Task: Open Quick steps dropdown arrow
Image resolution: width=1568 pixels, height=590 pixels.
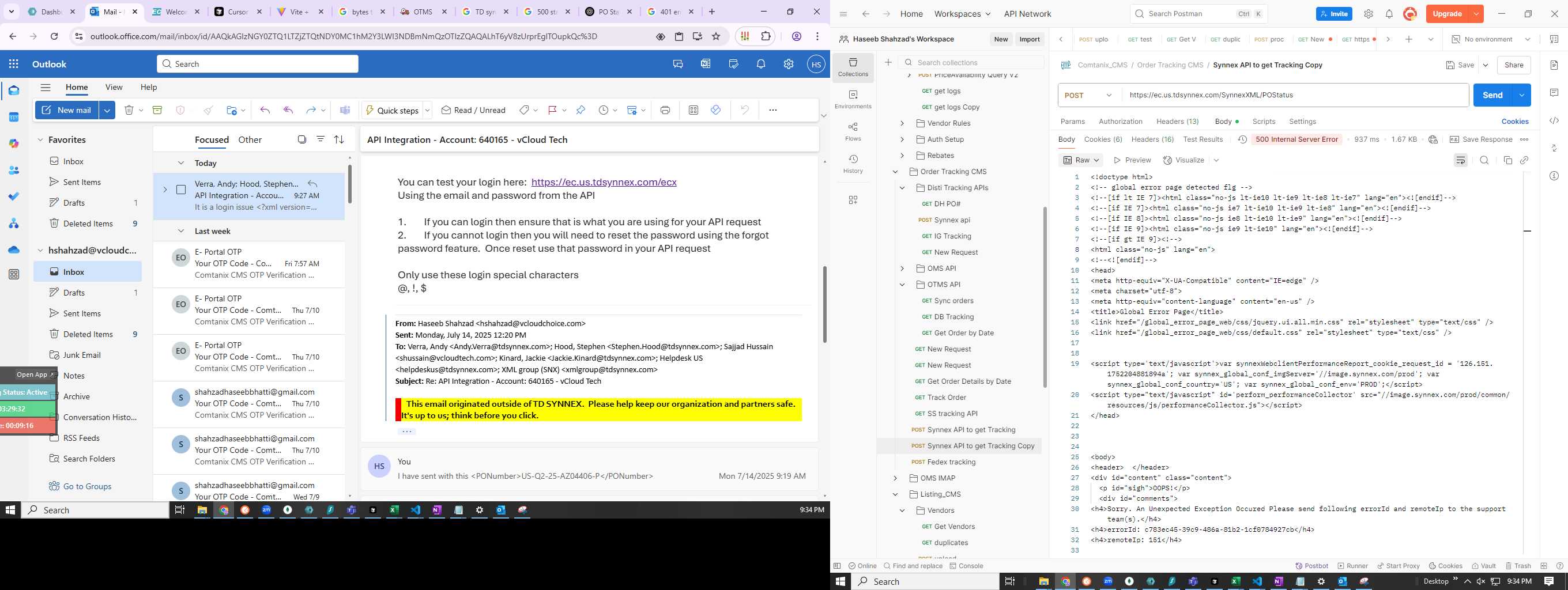Action: click(x=427, y=110)
